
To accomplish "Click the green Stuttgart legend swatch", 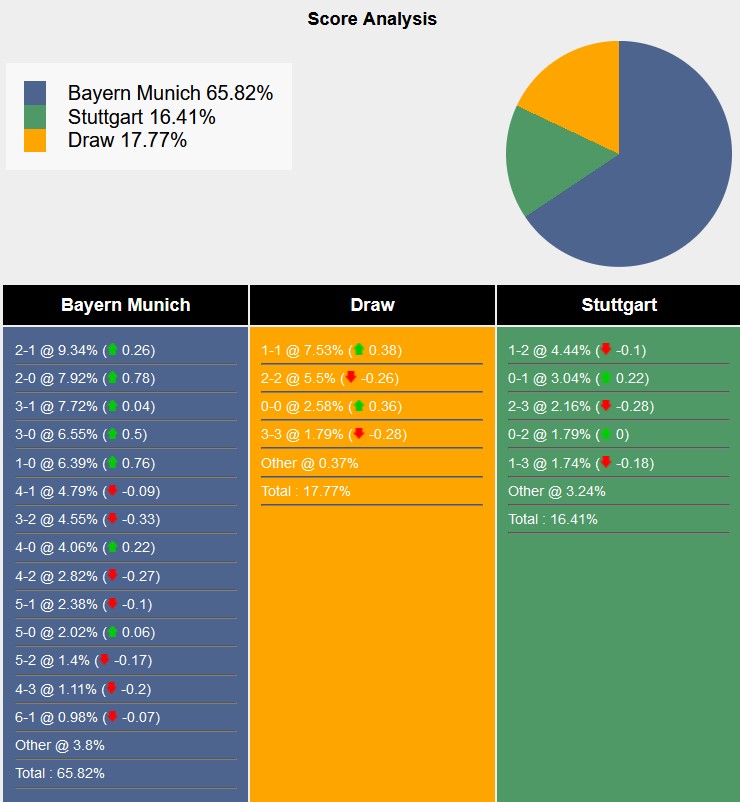I will click(x=35, y=117).
